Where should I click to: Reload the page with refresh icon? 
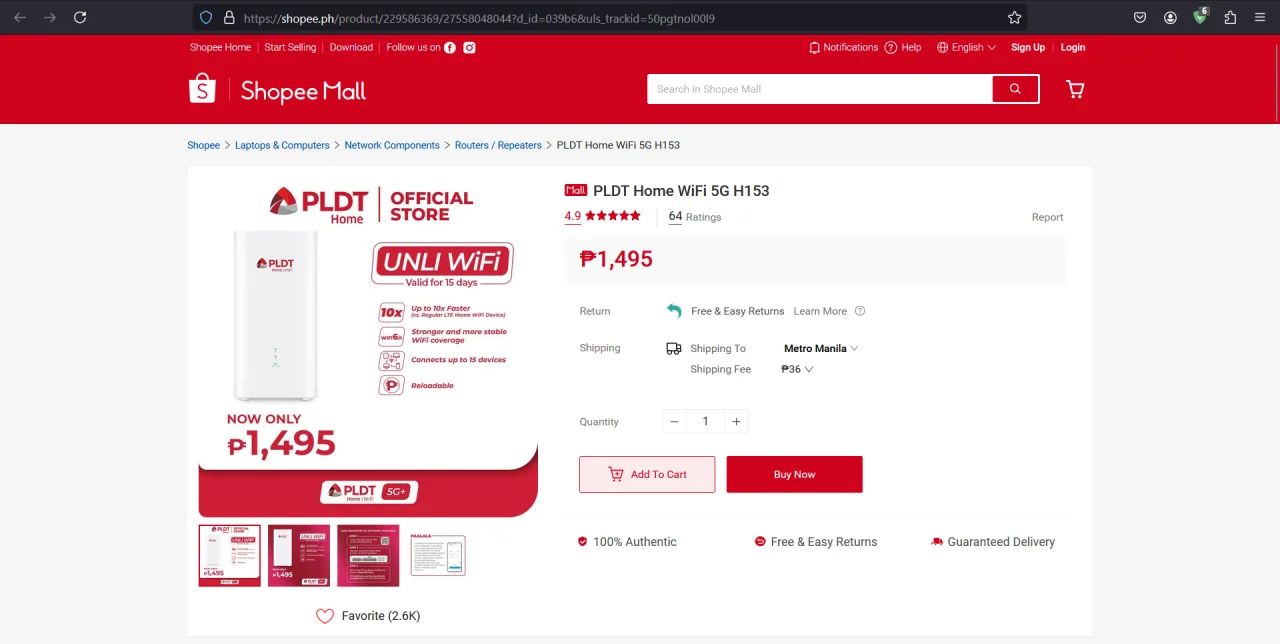80,17
